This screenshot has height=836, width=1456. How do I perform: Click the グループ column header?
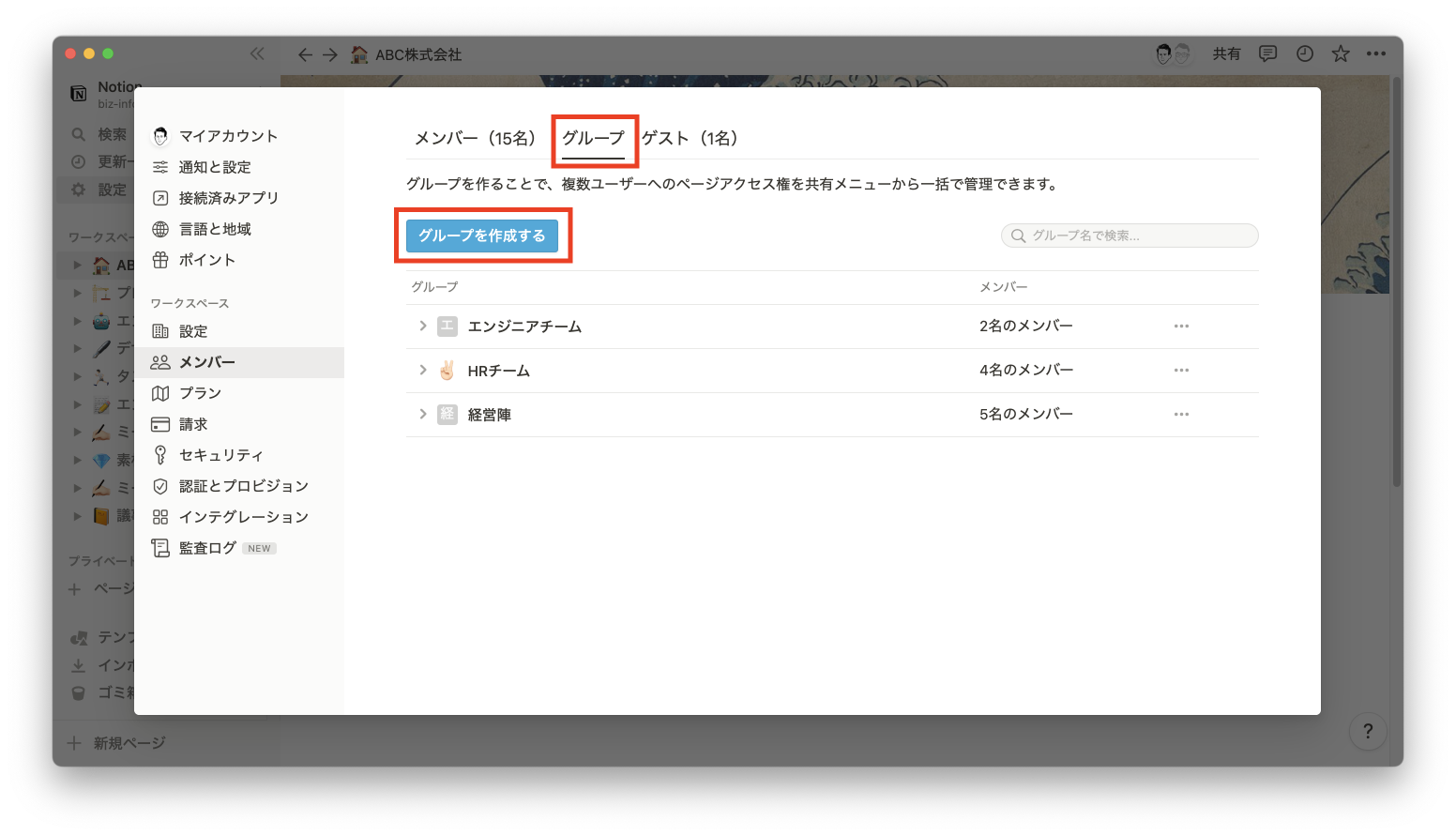coord(434,287)
